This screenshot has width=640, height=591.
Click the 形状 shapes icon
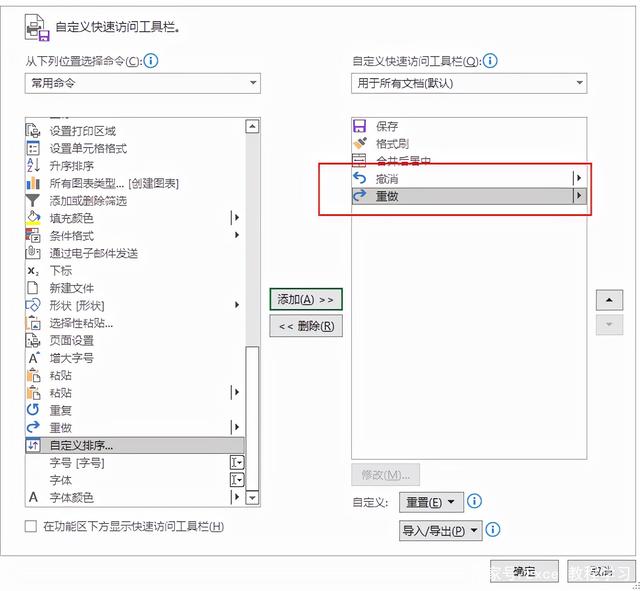point(33,305)
